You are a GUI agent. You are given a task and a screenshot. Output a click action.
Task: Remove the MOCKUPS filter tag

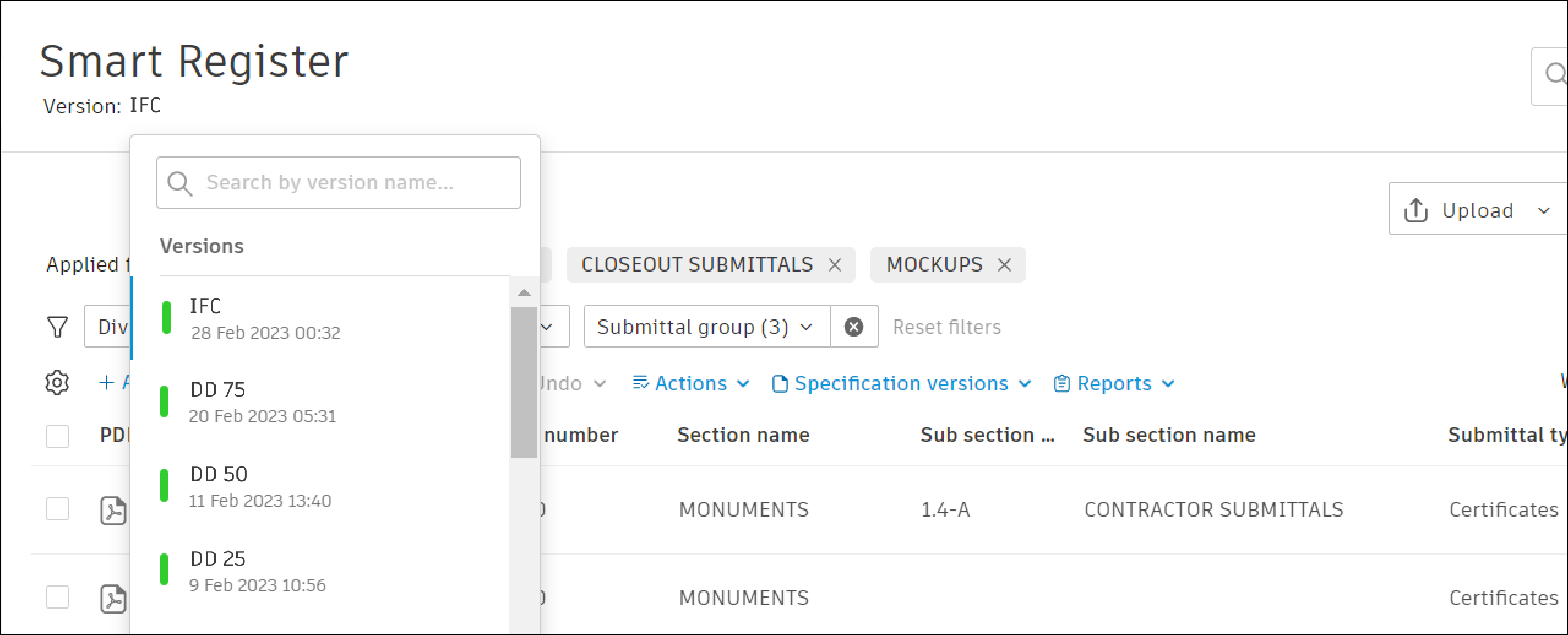tap(1004, 265)
